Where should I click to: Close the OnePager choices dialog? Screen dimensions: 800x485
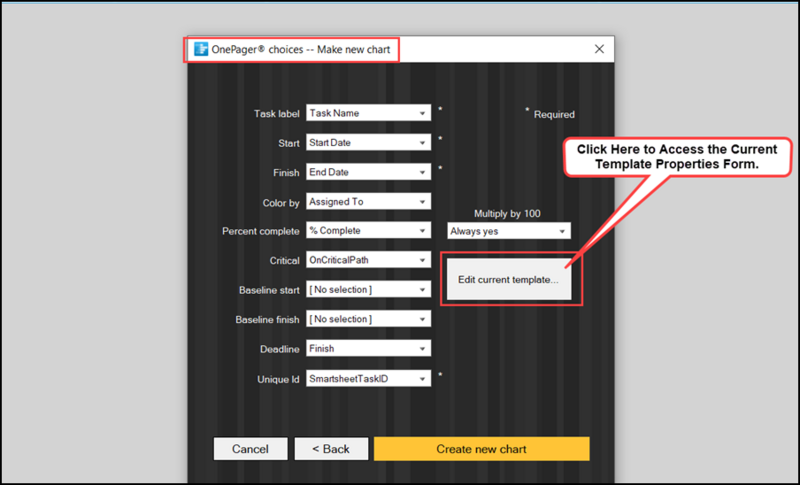click(x=599, y=49)
